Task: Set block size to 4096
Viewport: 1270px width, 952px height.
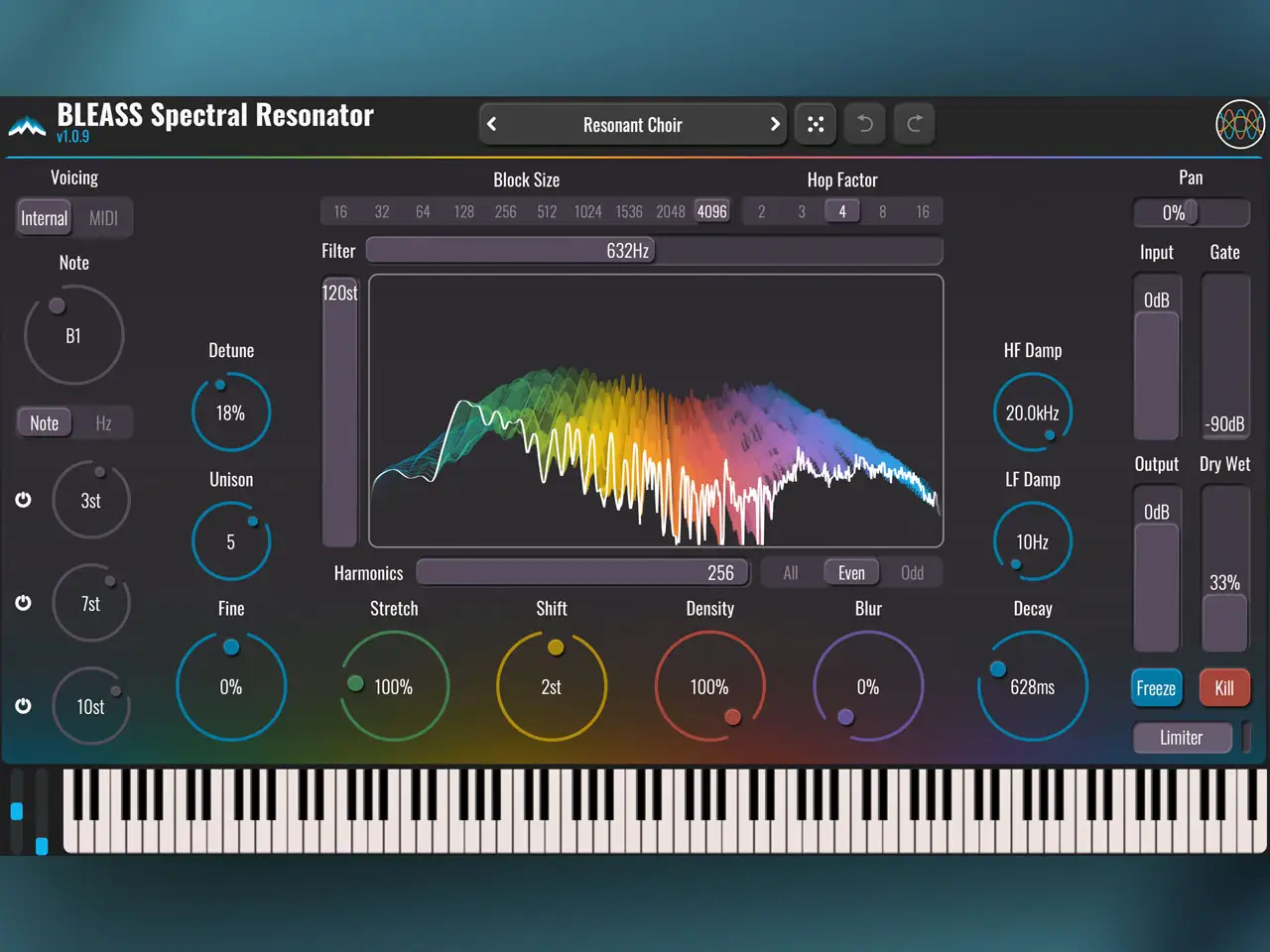Action: tap(712, 211)
